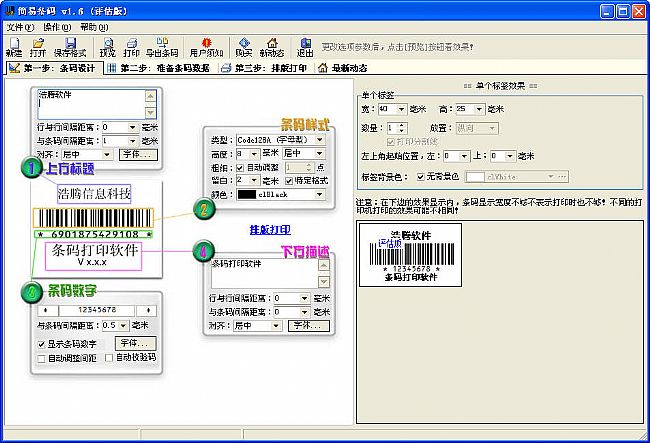The image size is (650, 443).
Task: Open top title 行与行间隔距离 dropdown
Action: coord(132,128)
